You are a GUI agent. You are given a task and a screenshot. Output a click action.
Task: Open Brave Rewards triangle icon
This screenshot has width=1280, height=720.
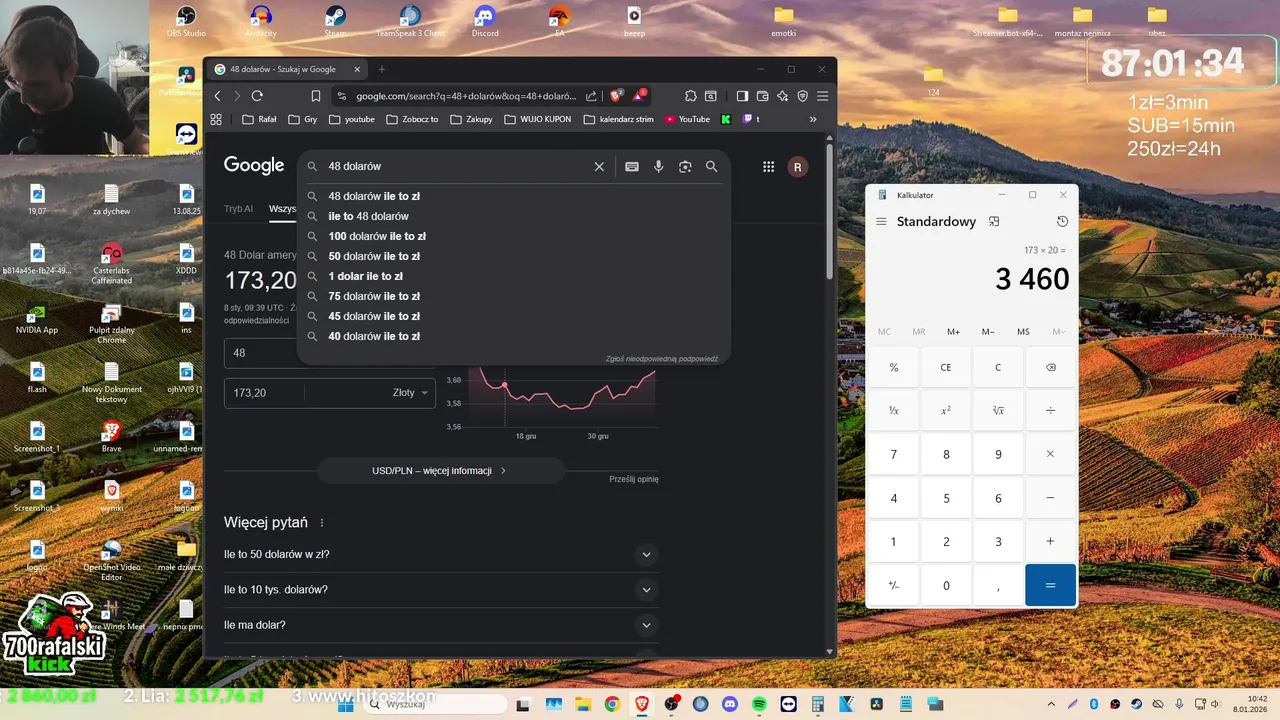(639, 95)
